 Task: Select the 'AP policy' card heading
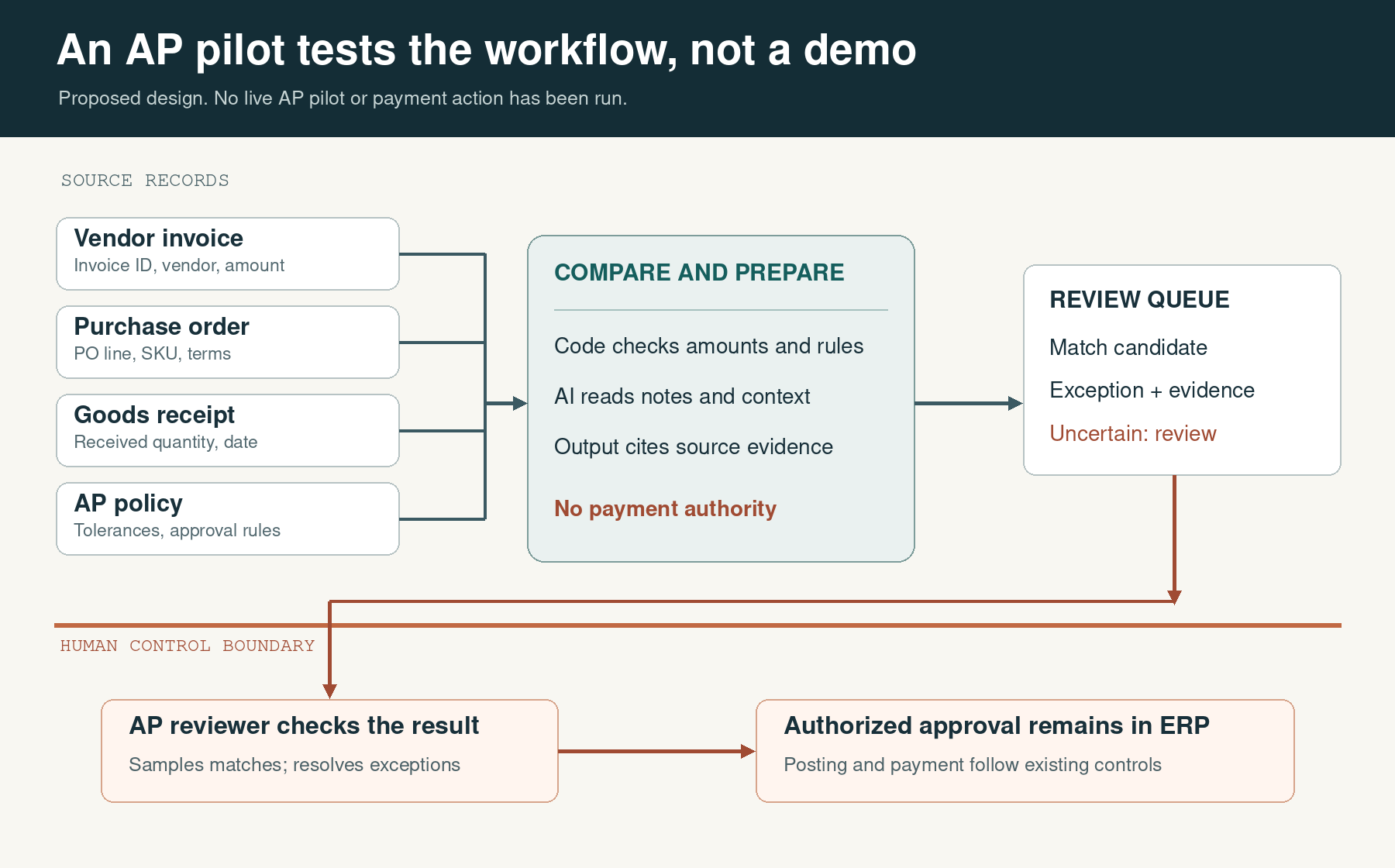pyautogui.click(x=128, y=503)
